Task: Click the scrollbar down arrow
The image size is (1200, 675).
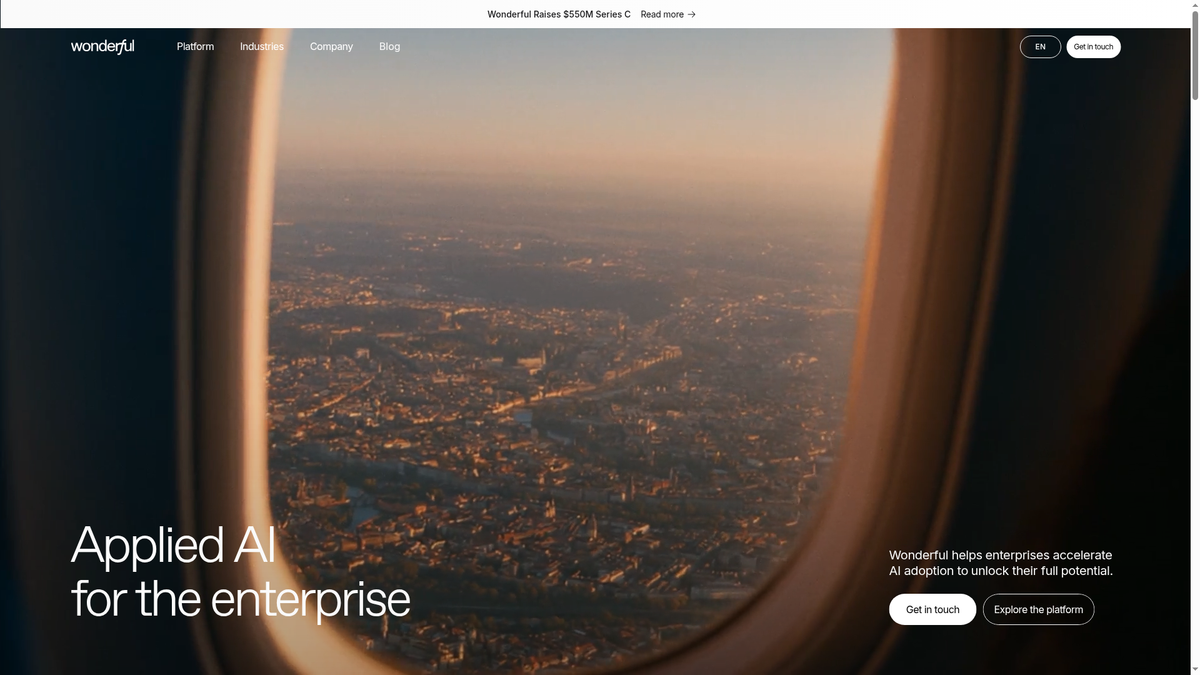Action: (x=1194, y=669)
